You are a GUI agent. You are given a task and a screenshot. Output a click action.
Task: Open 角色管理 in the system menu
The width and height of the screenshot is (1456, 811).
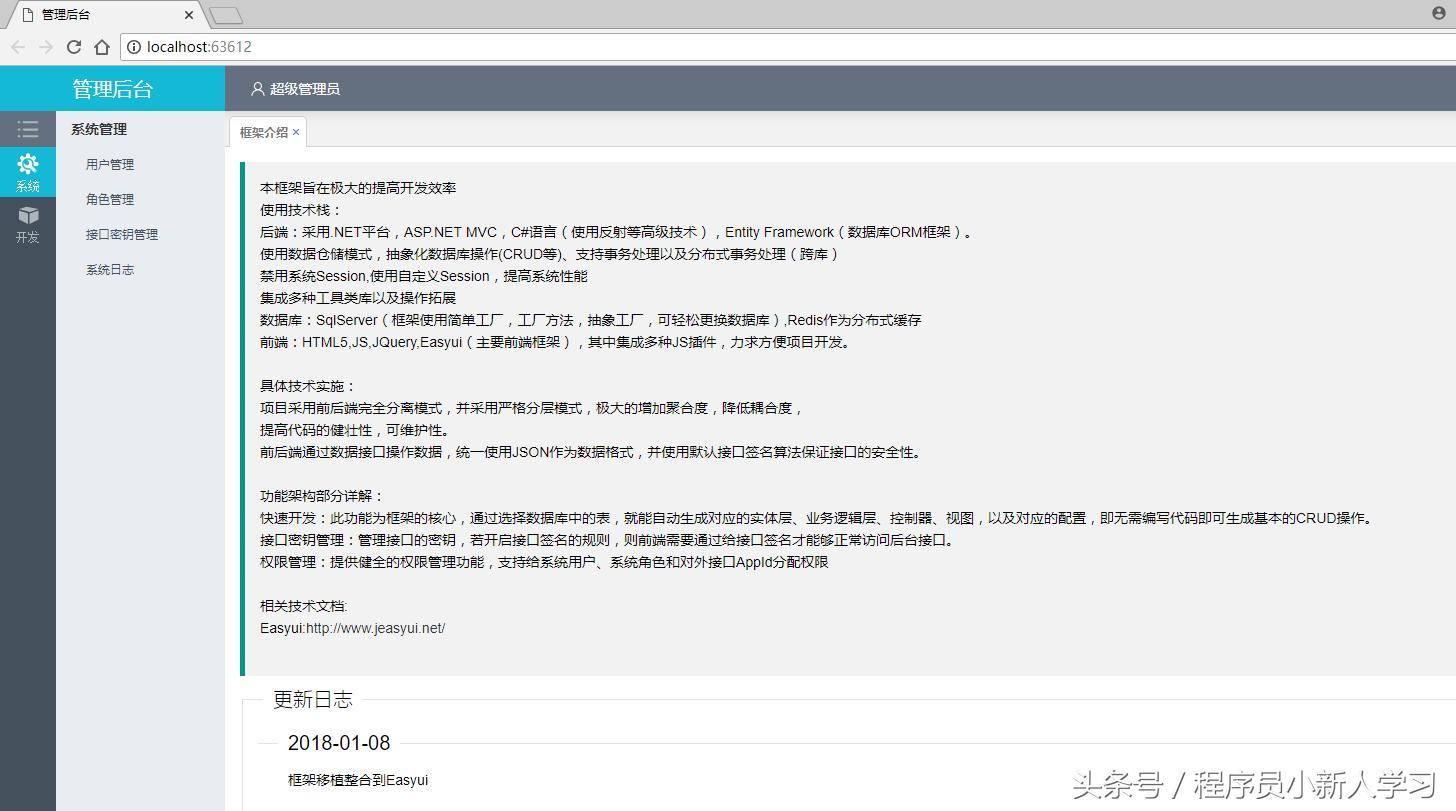click(x=109, y=199)
